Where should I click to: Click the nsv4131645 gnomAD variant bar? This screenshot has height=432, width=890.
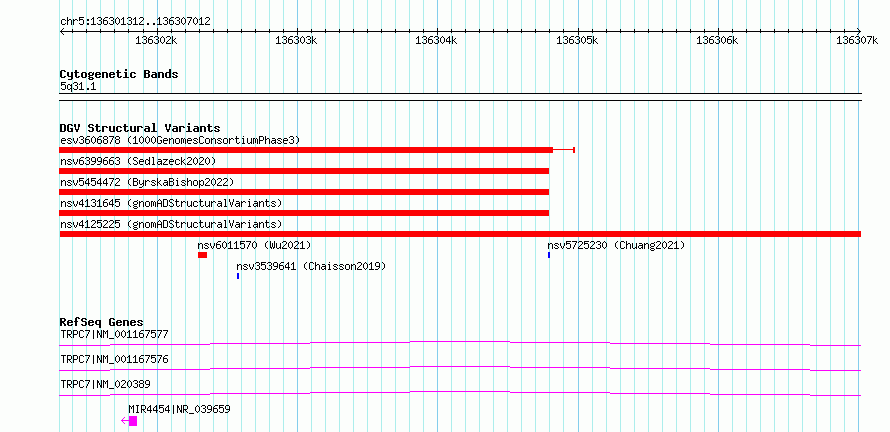(304, 213)
